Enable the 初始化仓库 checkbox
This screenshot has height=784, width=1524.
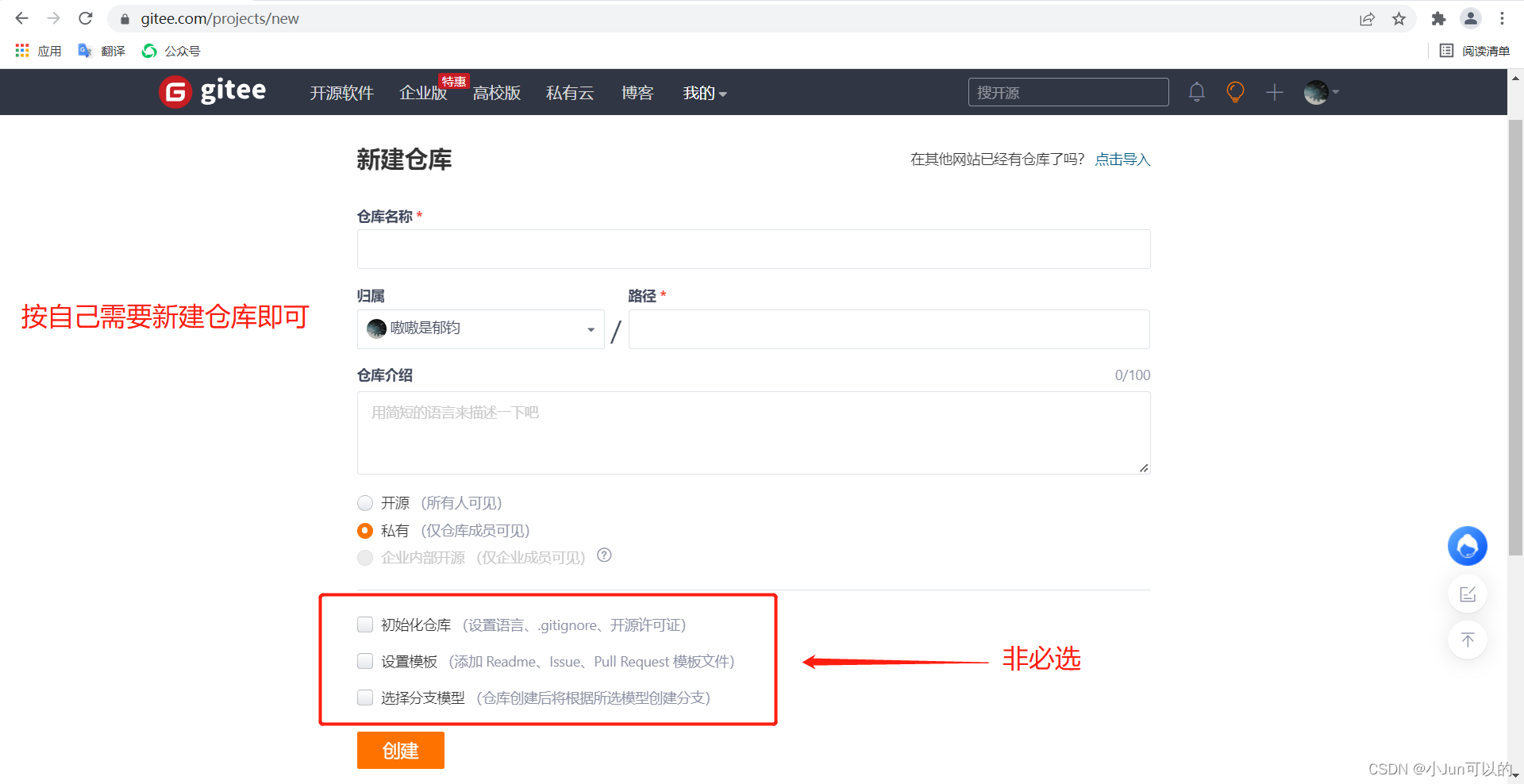point(365,625)
